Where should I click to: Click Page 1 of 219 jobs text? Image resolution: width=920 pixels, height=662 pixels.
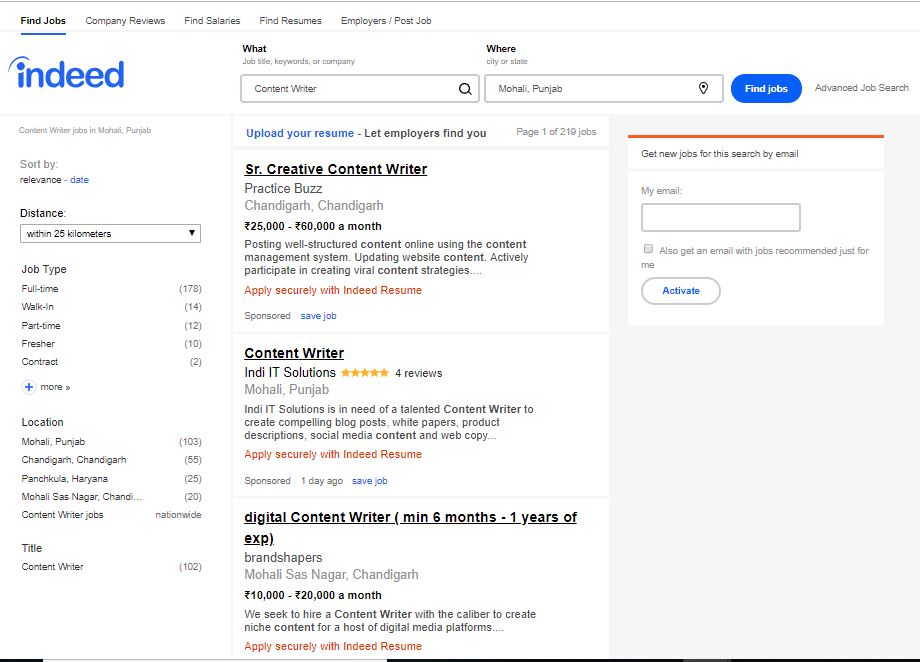coord(556,132)
